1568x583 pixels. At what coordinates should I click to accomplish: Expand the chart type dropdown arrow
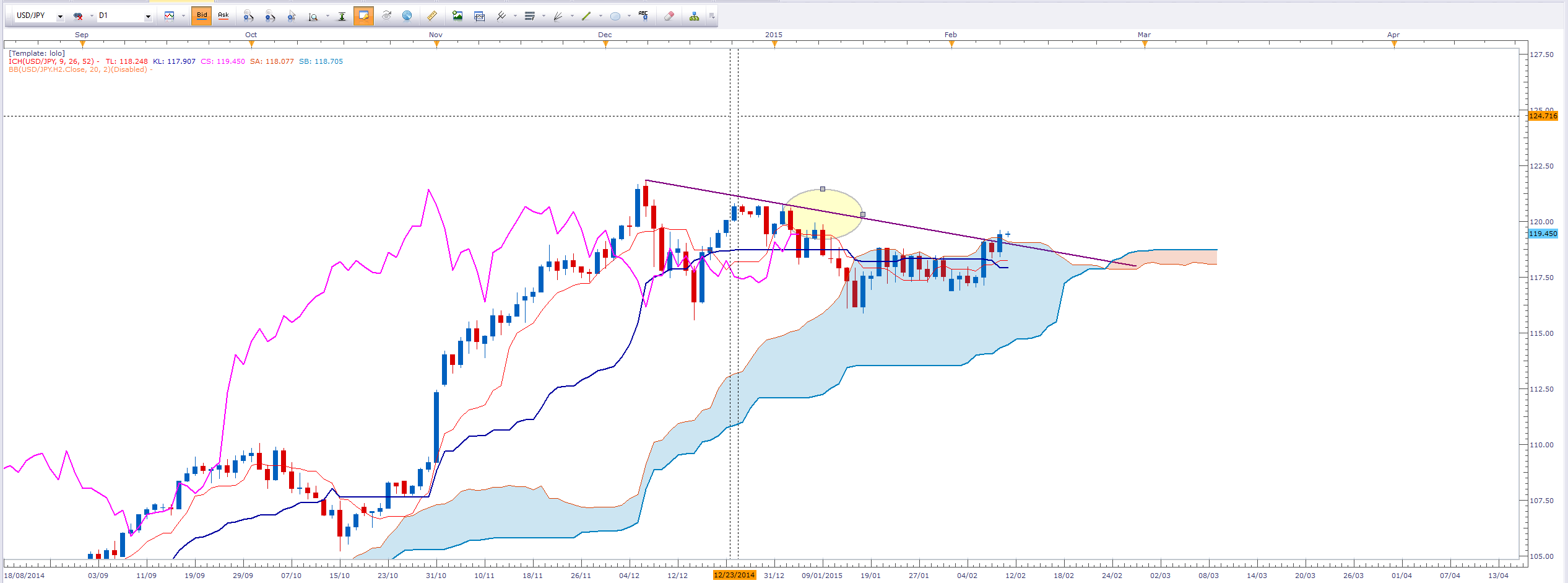click(x=183, y=16)
